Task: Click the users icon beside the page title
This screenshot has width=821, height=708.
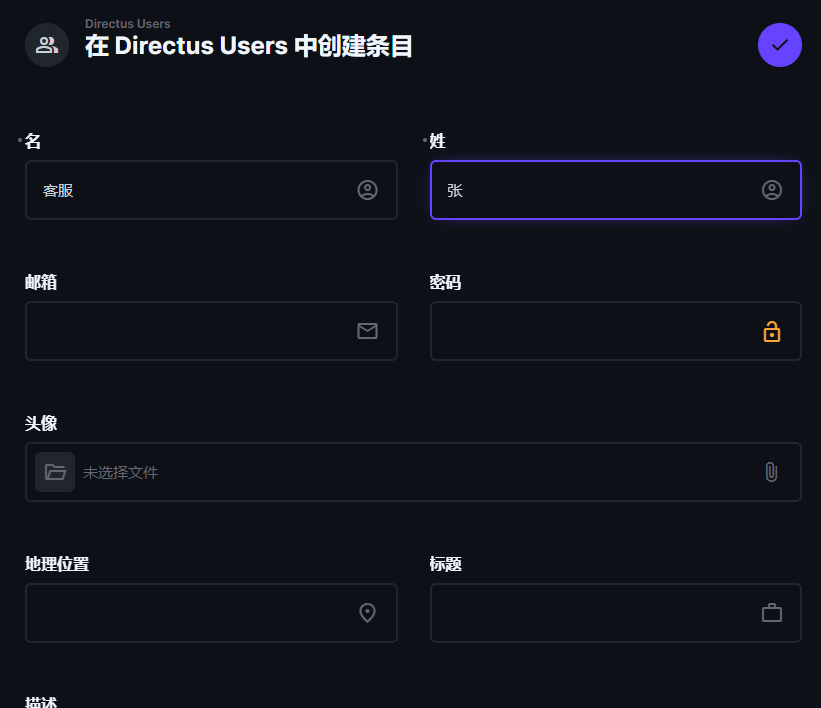Action: (x=47, y=45)
